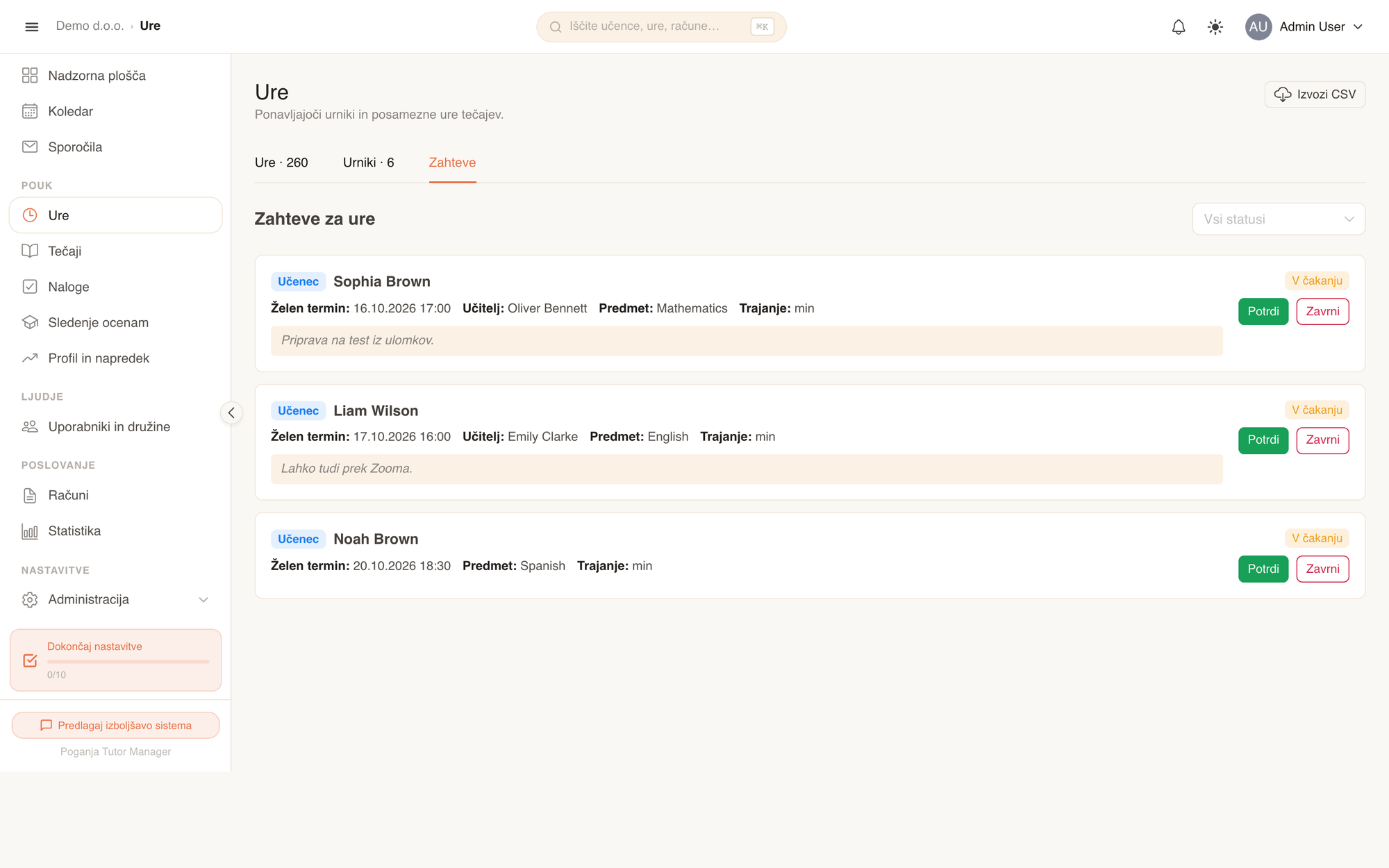The image size is (1389, 868).
Task: Click the Dokončaj nastavitve progress bar
Action: tap(128, 662)
